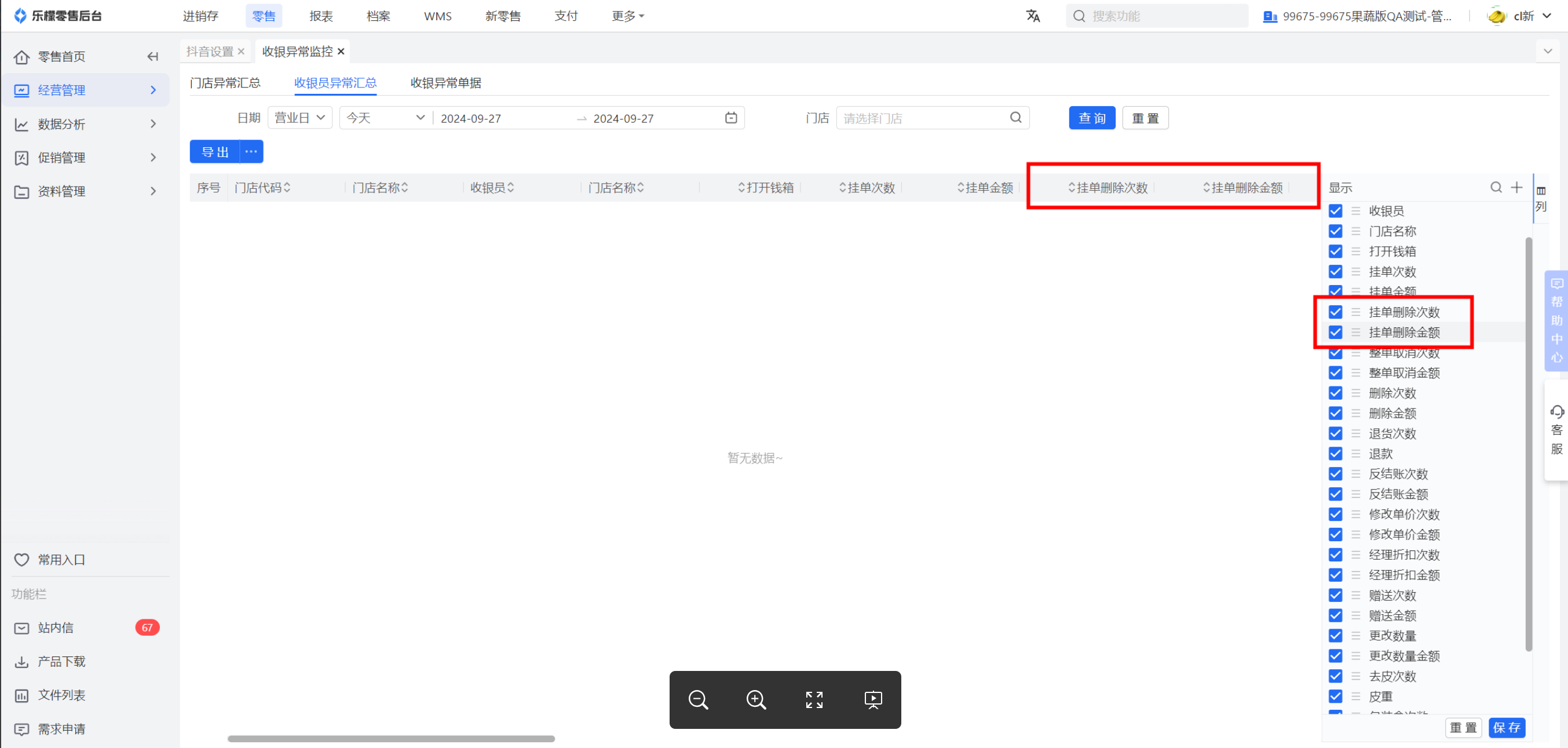Click the store search magnifier icon

[x=1015, y=118]
